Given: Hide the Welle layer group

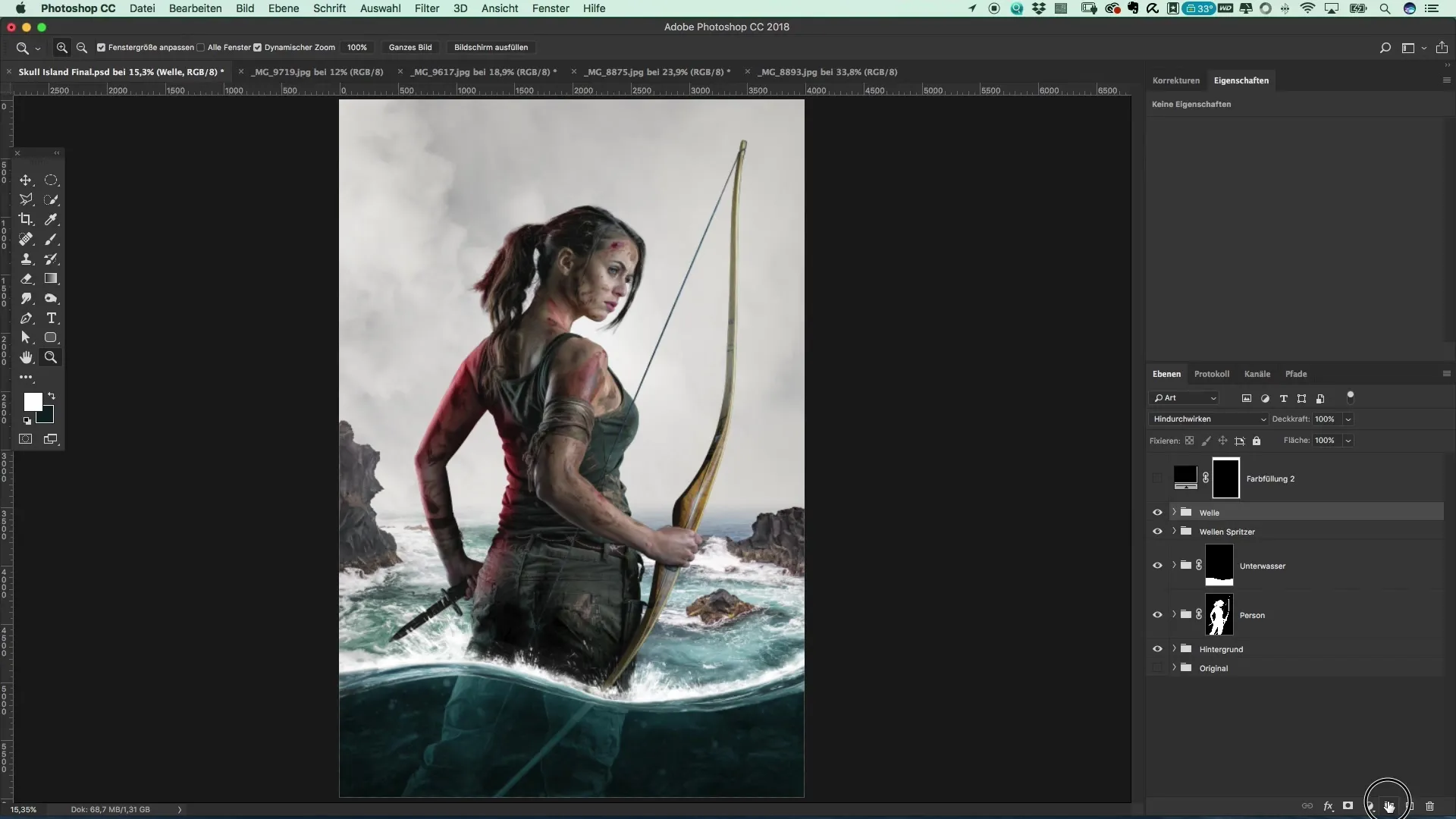Looking at the screenshot, I should [1157, 513].
